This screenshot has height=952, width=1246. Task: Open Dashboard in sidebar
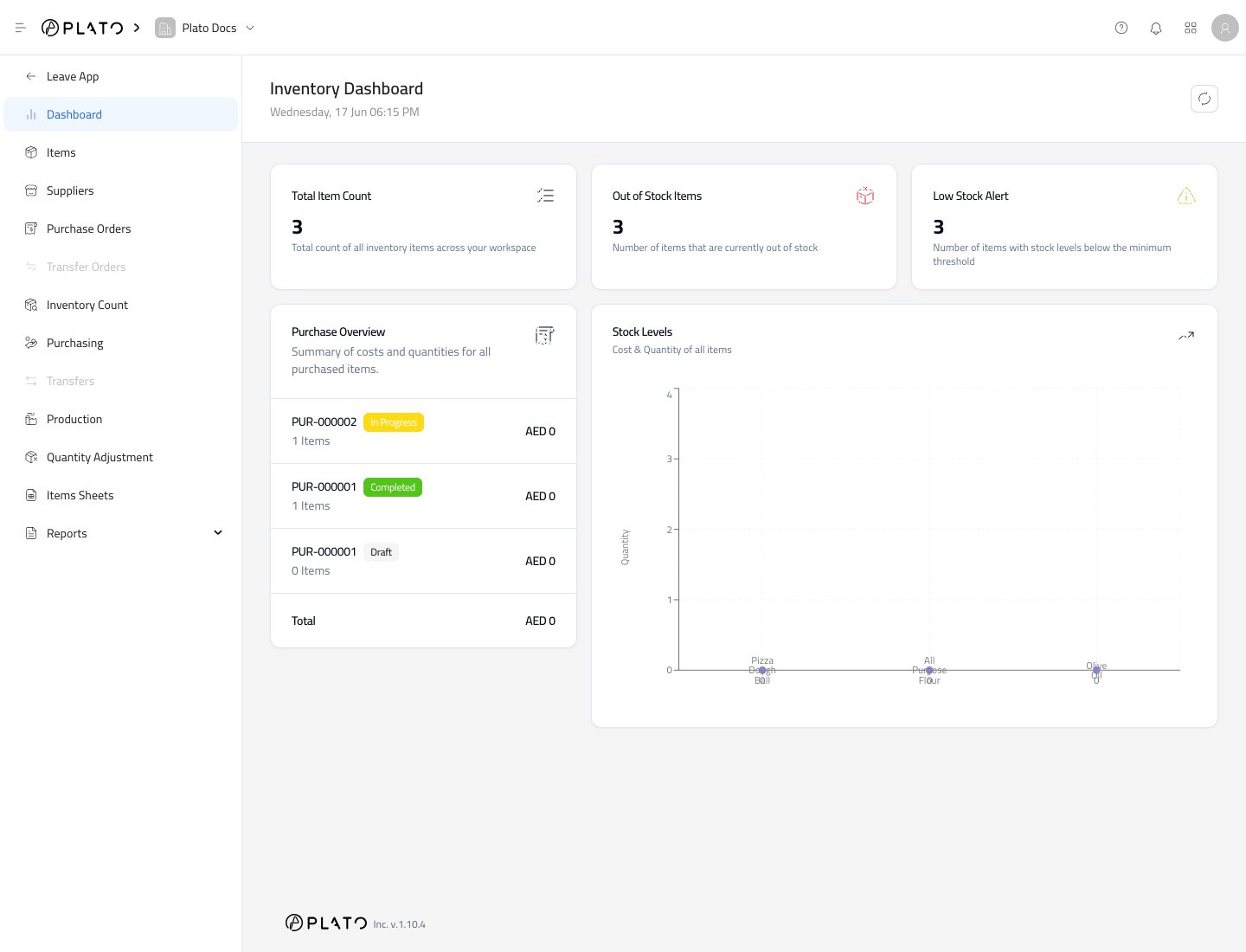[121, 114]
